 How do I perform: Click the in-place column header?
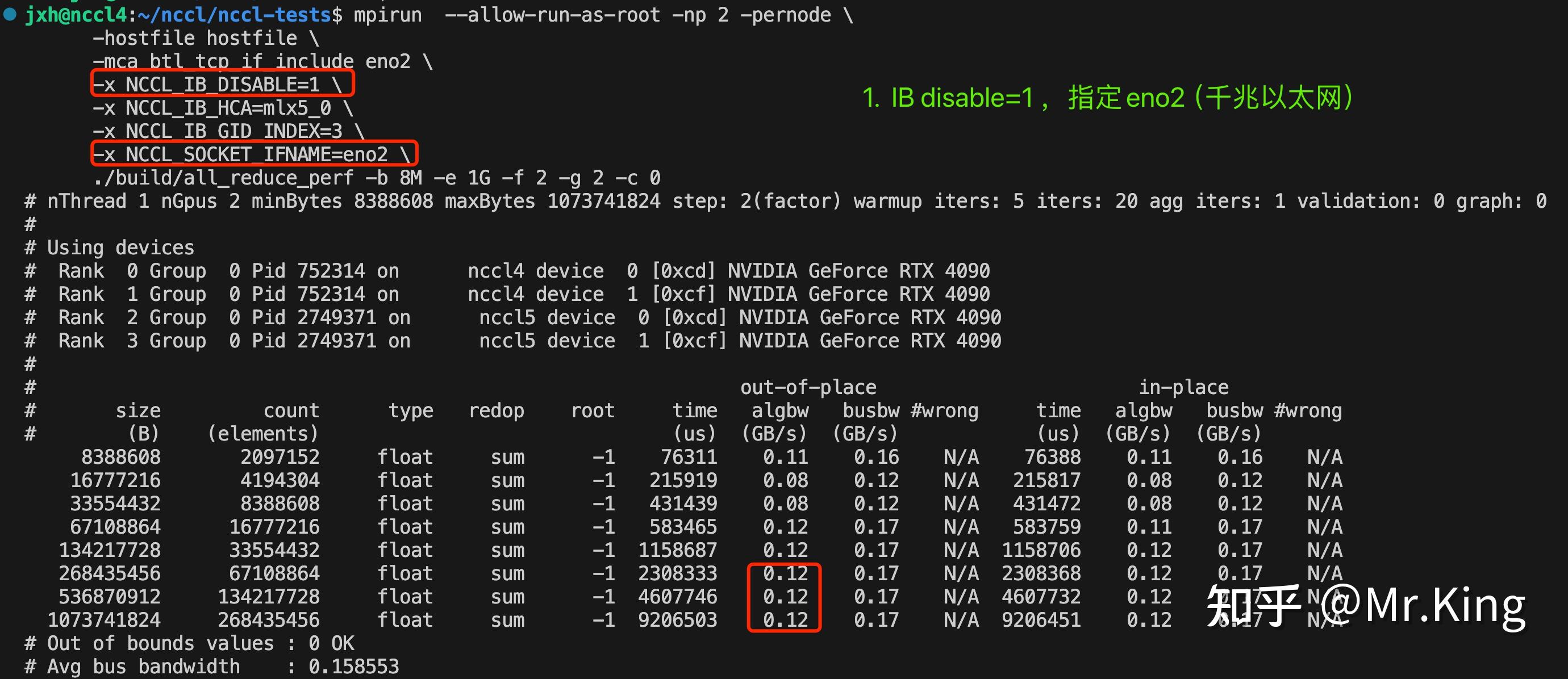pyautogui.click(x=1183, y=387)
